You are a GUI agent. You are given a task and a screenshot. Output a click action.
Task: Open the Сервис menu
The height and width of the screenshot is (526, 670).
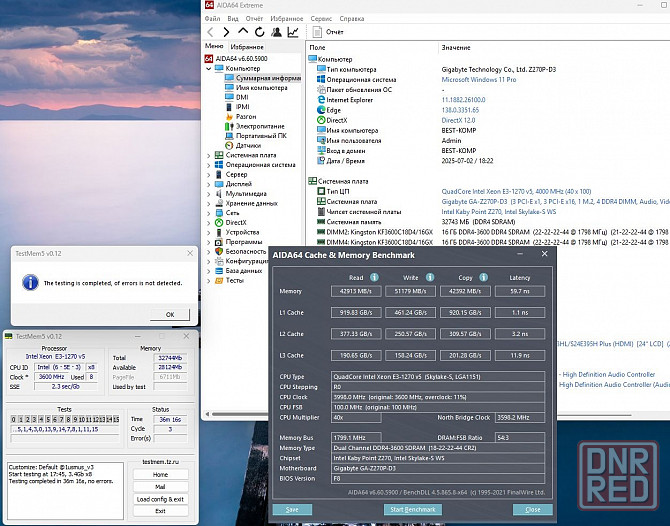point(321,19)
